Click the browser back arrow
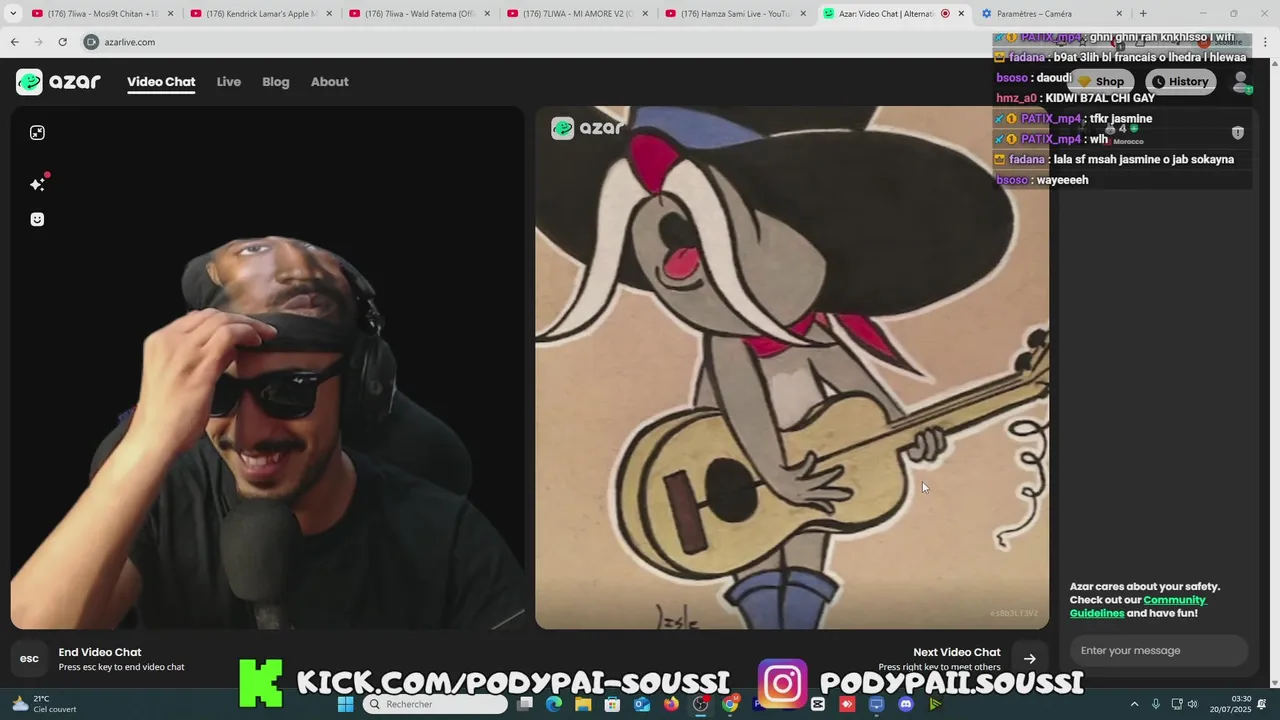 point(14,42)
